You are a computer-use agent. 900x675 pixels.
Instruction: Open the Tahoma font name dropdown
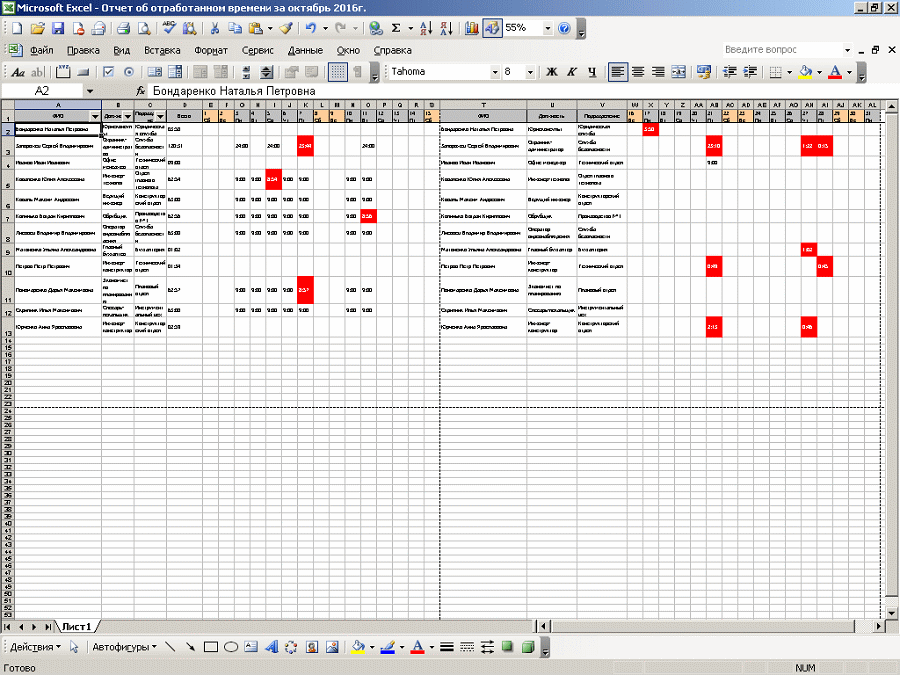494,72
